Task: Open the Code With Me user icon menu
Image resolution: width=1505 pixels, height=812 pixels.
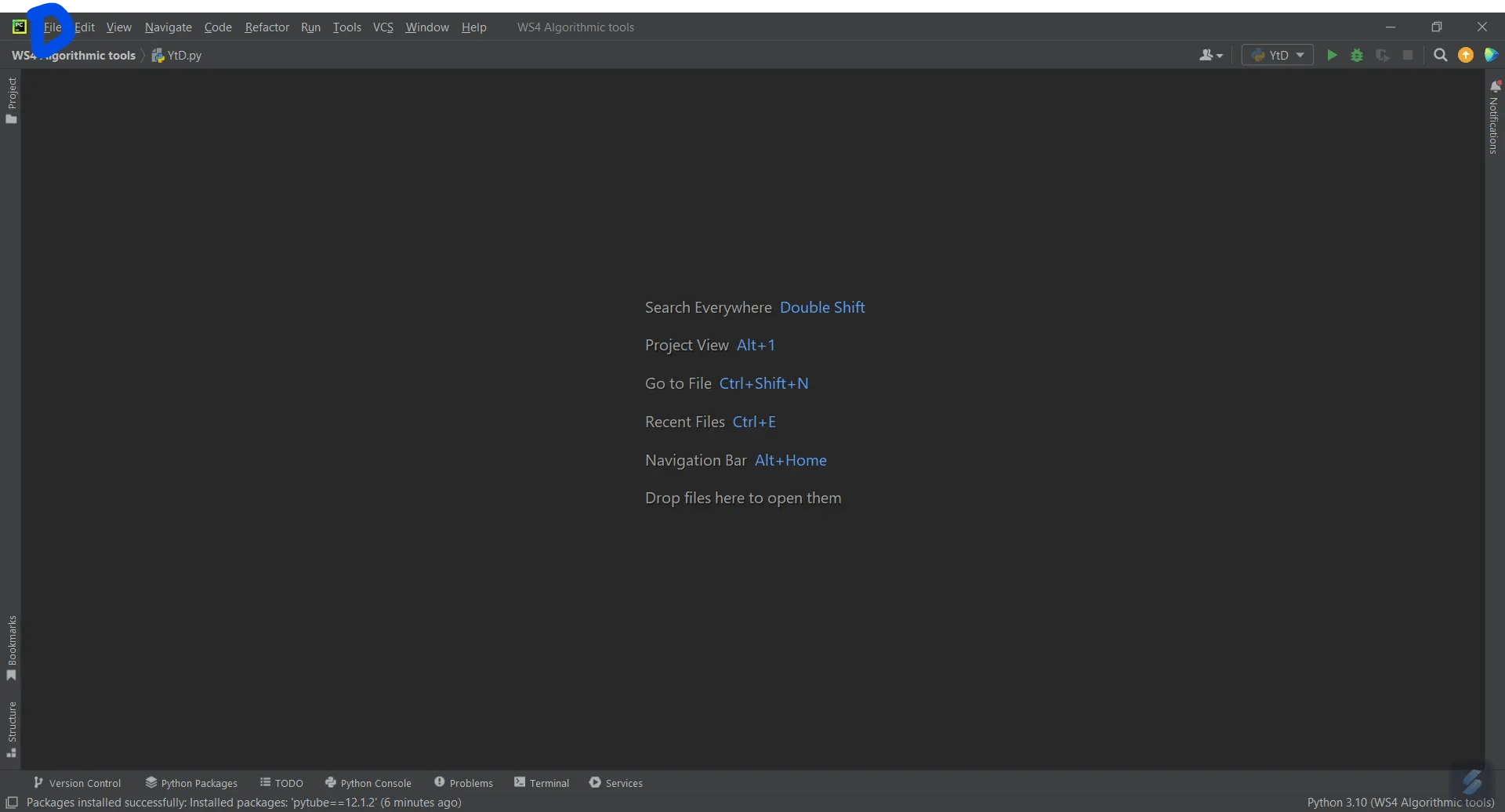Action: [1211, 55]
